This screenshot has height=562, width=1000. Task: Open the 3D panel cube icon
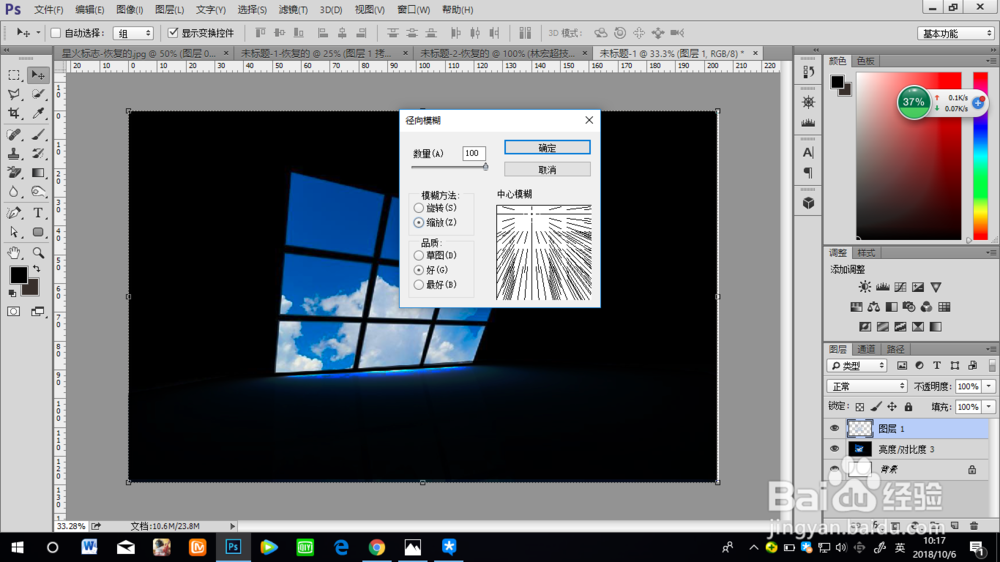point(808,203)
